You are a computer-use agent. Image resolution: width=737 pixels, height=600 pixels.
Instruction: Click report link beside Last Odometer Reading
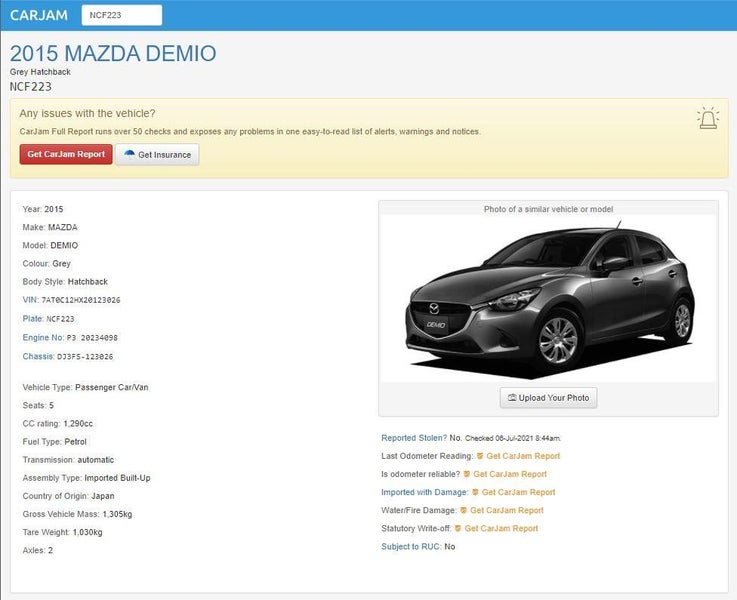pyautogui.click(x=523, y=456)
